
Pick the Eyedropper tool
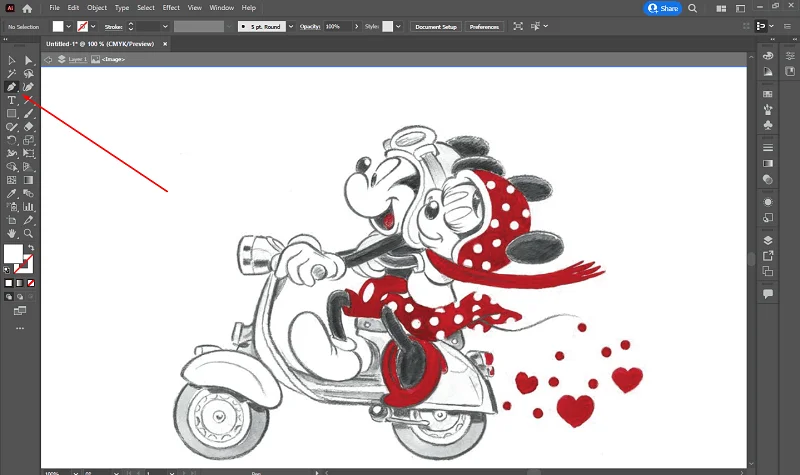(11, 193)
